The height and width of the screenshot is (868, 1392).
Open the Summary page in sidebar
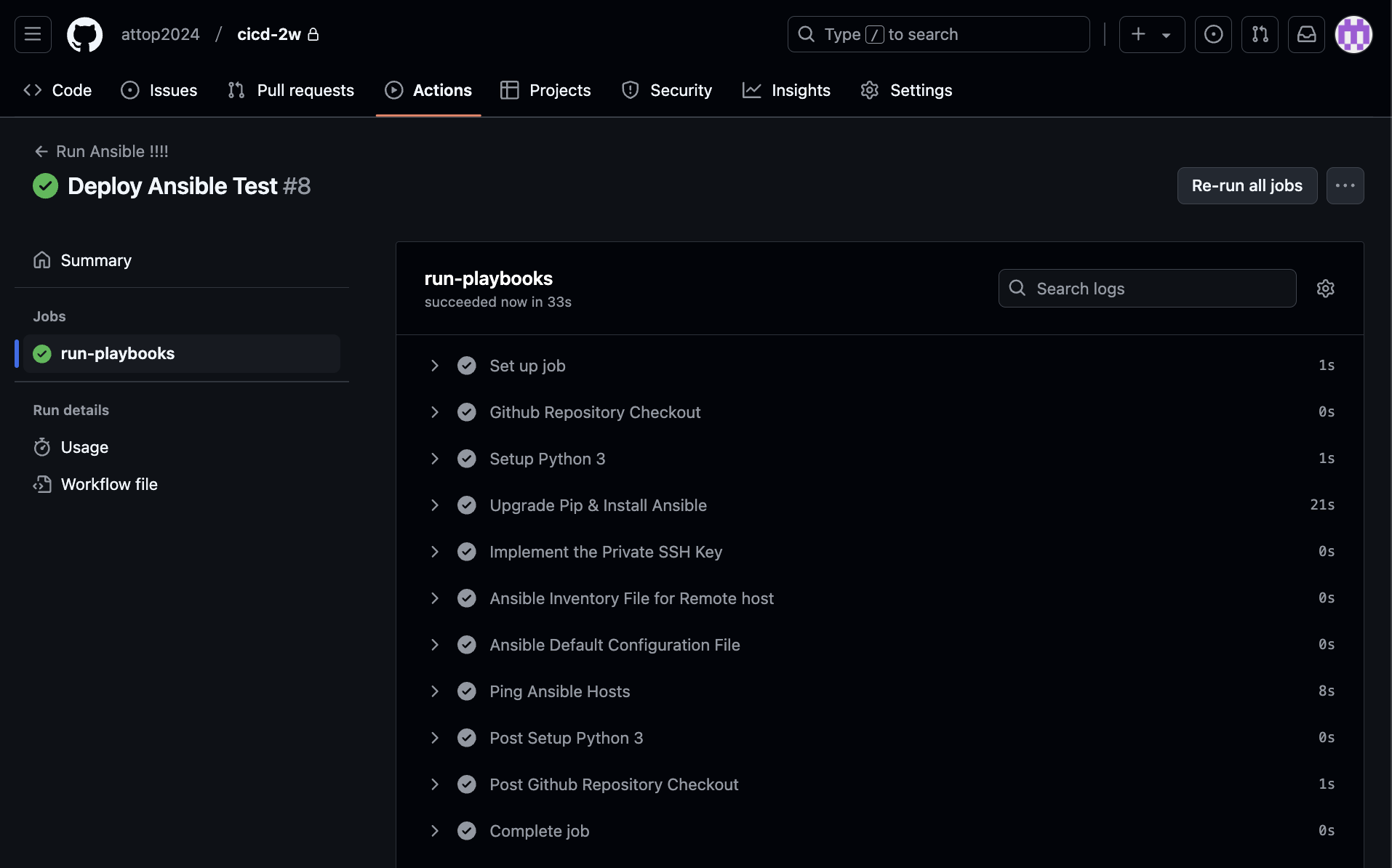[96, 260]
